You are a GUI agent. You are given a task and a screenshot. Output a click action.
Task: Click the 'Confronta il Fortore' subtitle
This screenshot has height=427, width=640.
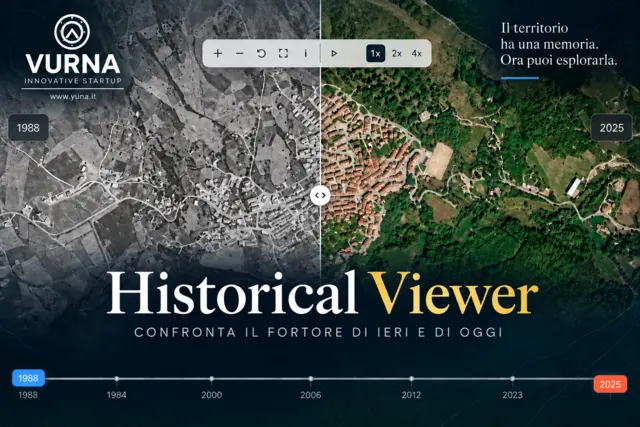[319, 332]
